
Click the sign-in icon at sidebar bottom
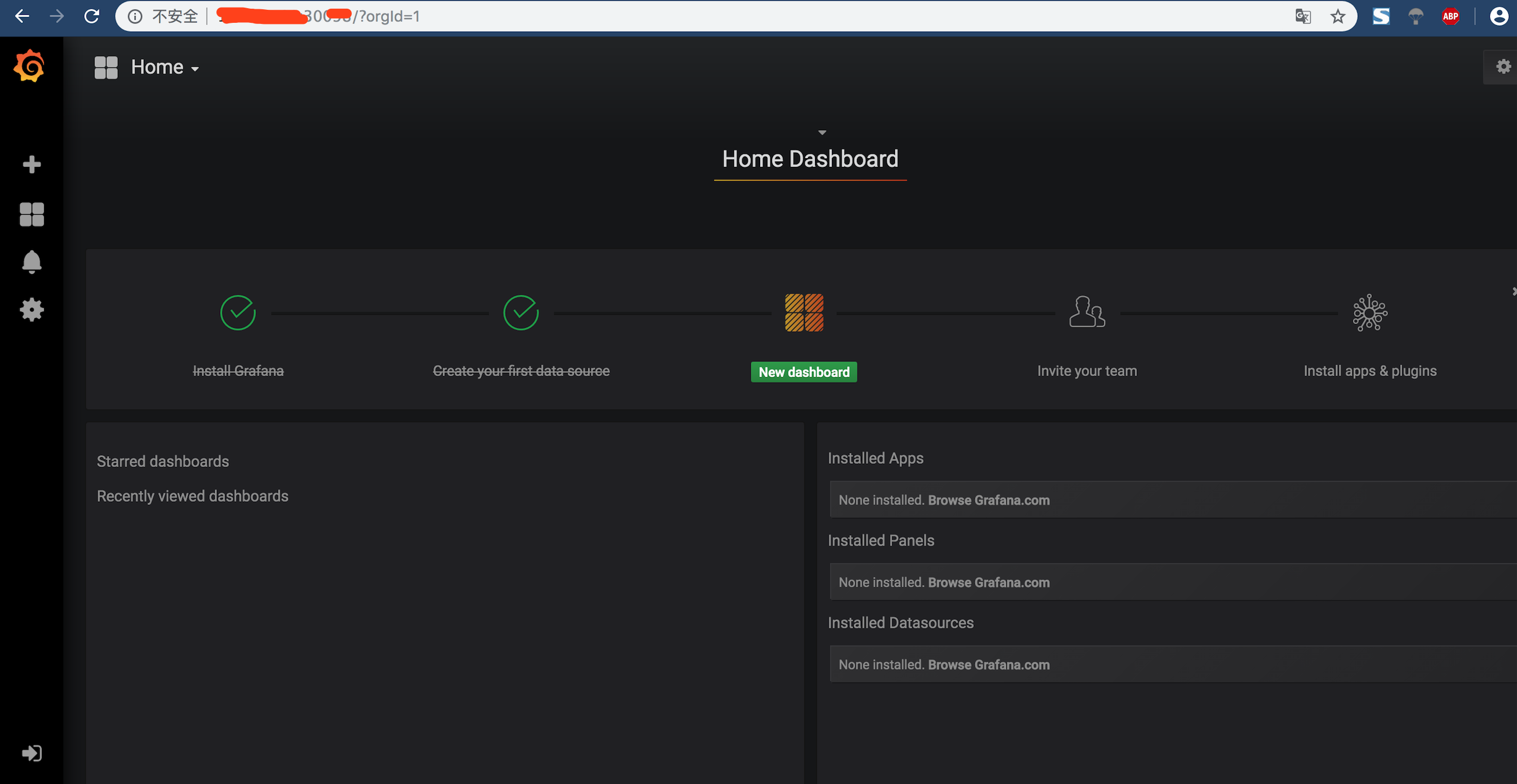click(x=32, y=754)
